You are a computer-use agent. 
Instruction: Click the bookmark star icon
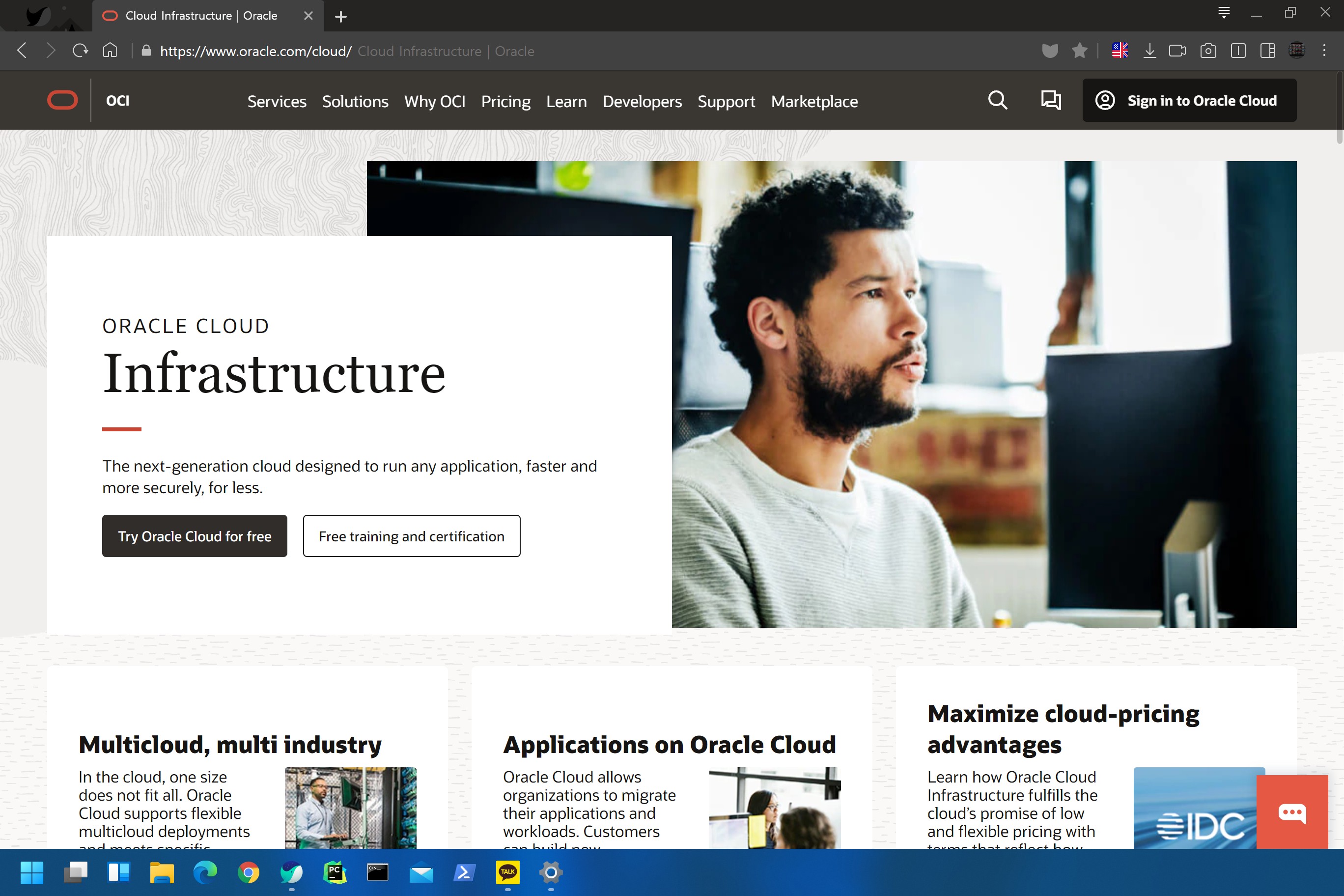pos(1079,51)
